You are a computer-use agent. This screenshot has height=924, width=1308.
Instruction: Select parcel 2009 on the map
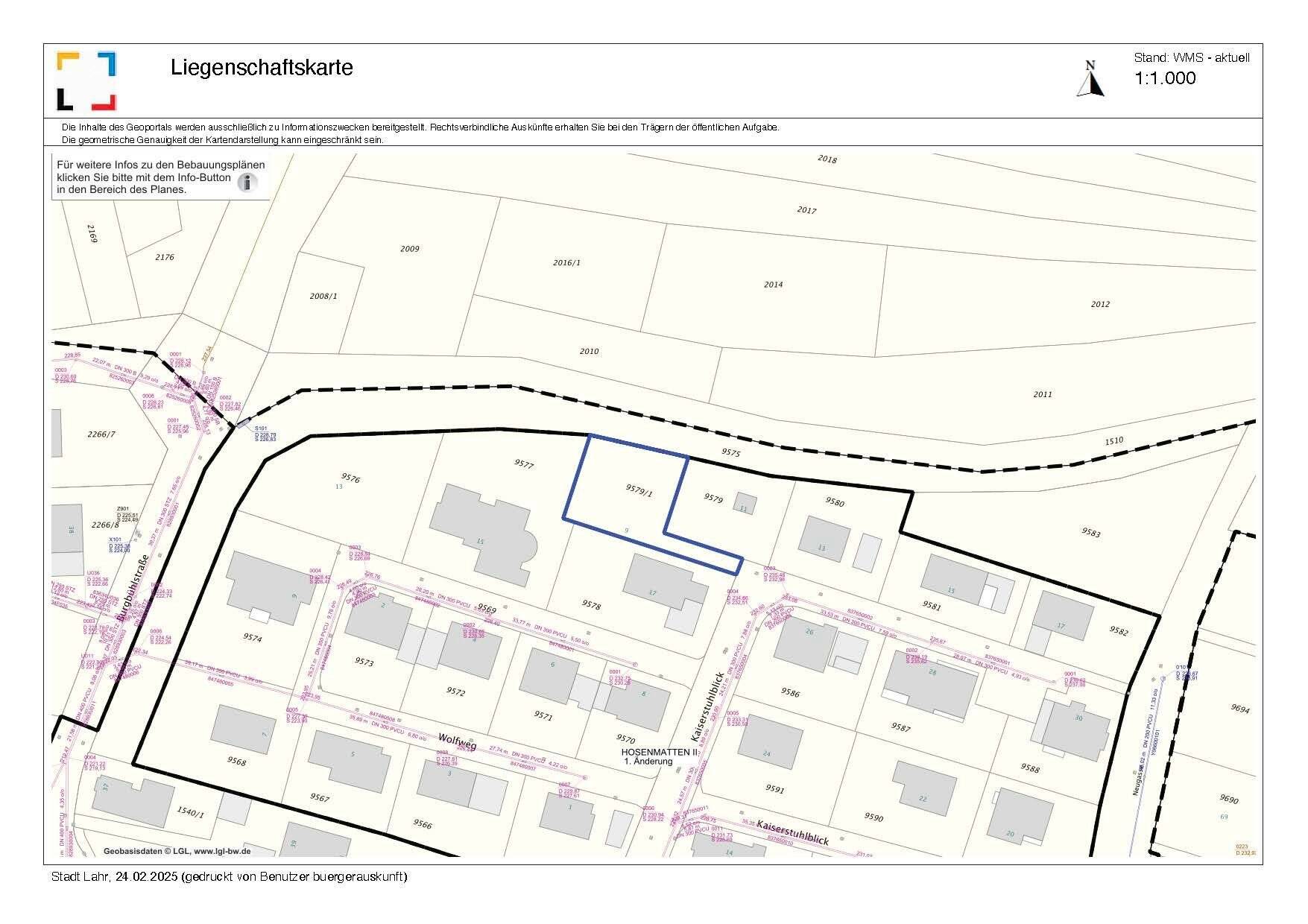pos(409,249)
